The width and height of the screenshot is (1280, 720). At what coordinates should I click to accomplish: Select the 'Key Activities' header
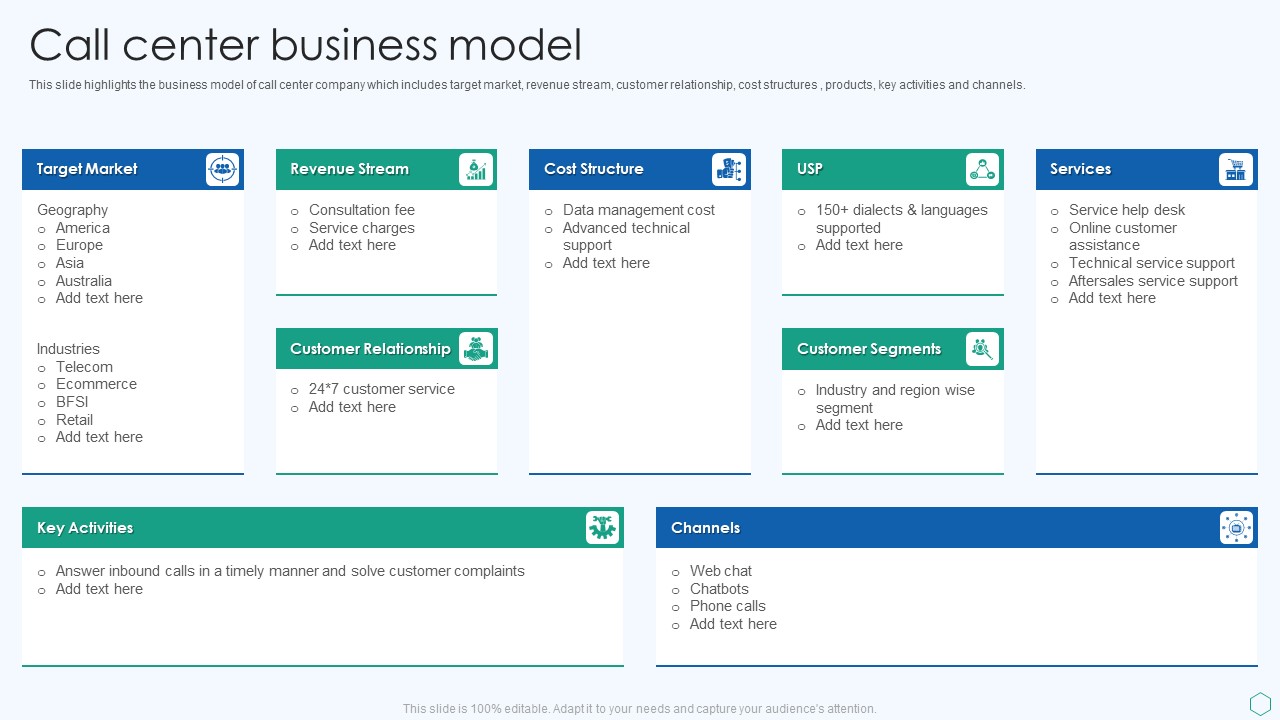point(85,528)
